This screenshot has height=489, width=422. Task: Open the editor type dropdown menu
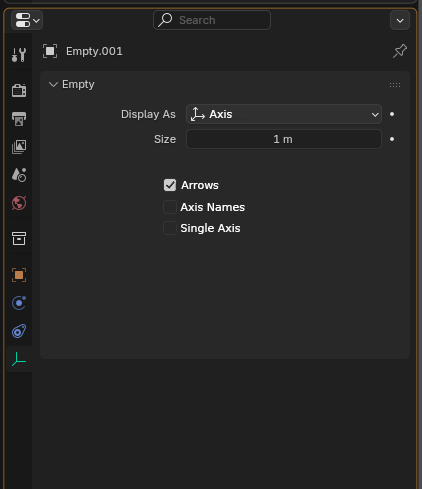(27, 20)
